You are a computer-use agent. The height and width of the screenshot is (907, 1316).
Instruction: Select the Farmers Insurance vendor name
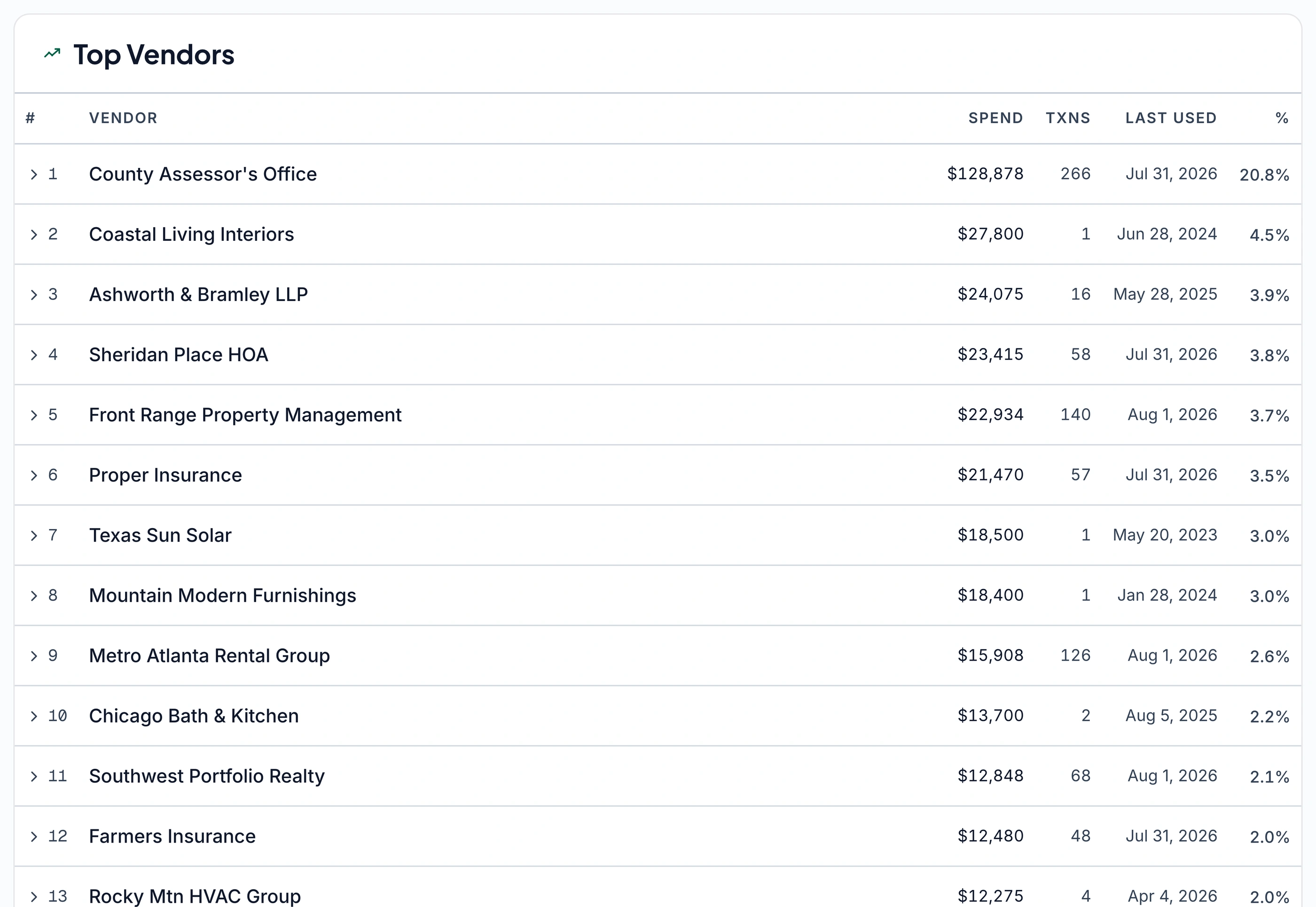pos(172,836)
